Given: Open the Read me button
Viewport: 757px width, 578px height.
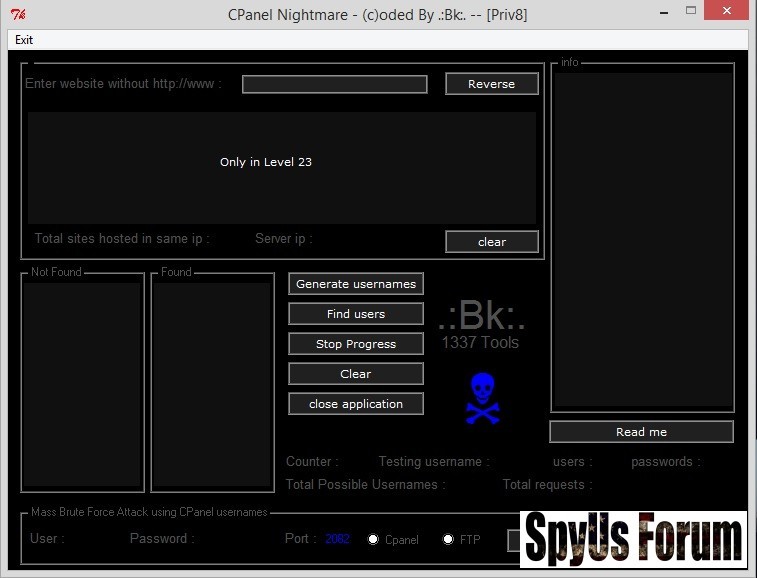Looking at the screenshot, I should (641, 432).
